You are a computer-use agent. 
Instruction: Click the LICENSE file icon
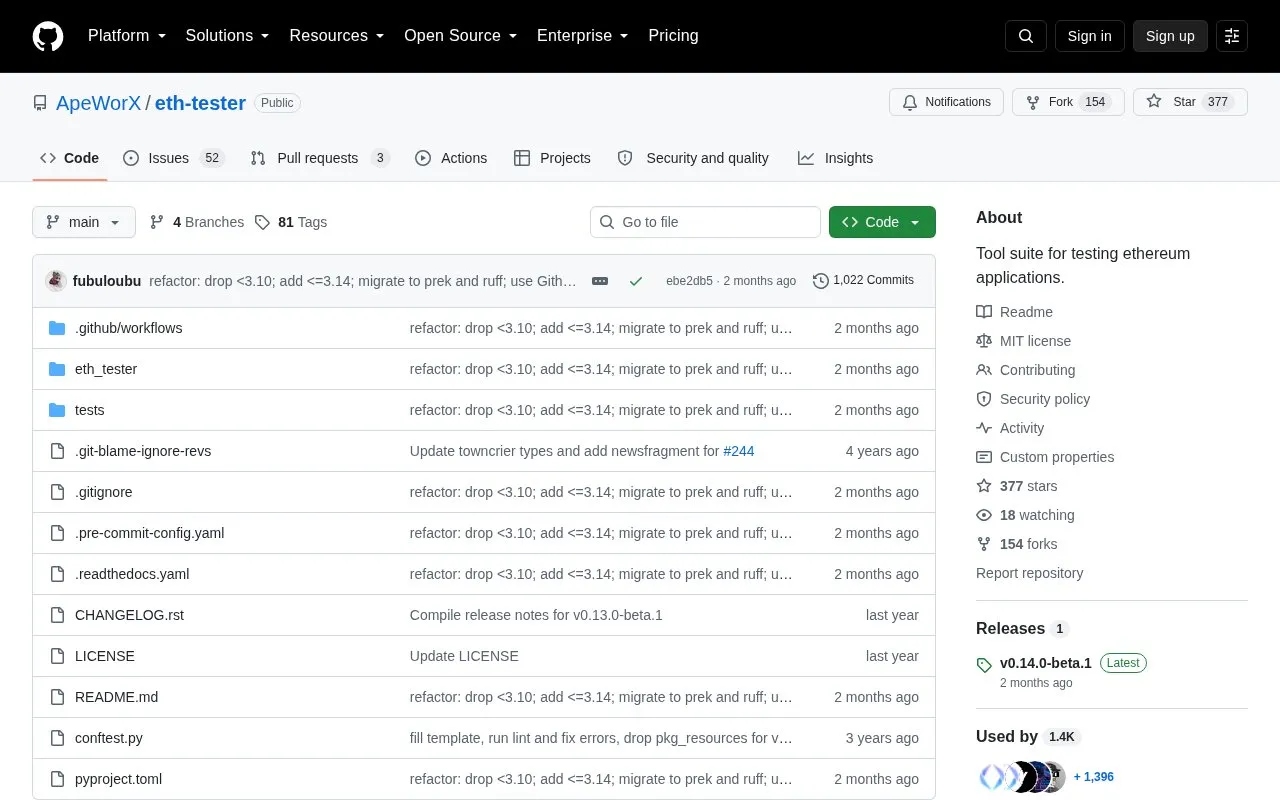coord(57,656)
